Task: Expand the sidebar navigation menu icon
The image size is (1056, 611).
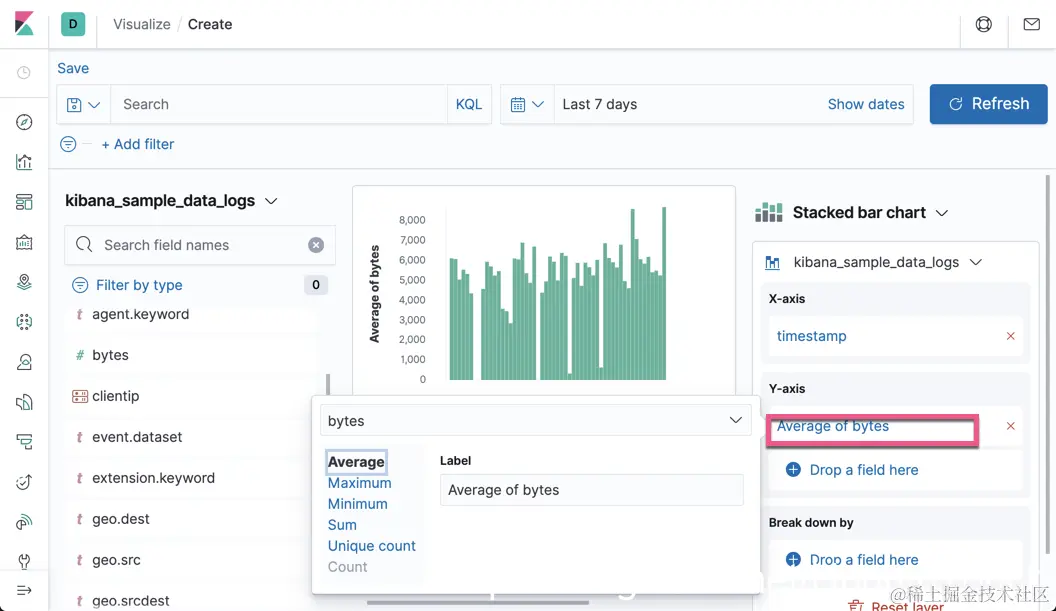Action: coord(24,590)
